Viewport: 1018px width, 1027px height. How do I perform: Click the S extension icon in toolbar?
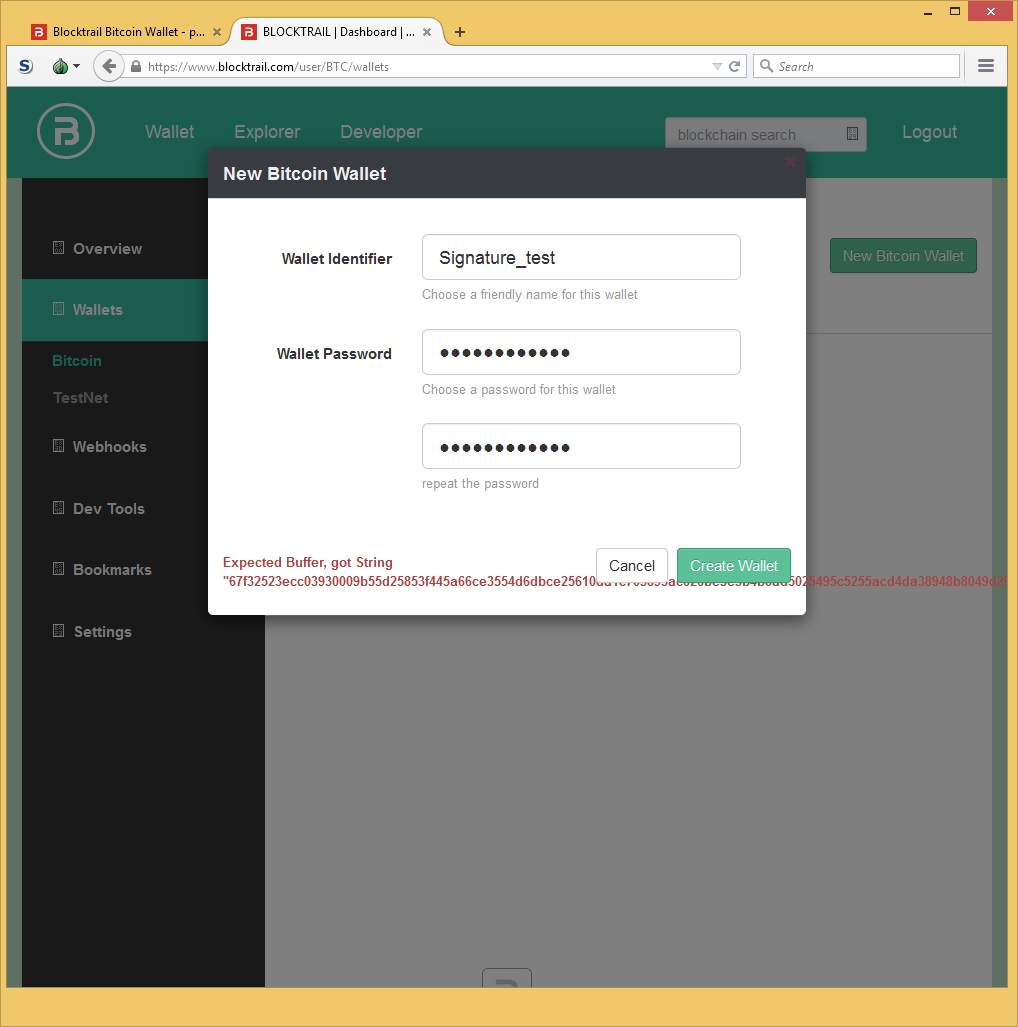tap(26, 66)
